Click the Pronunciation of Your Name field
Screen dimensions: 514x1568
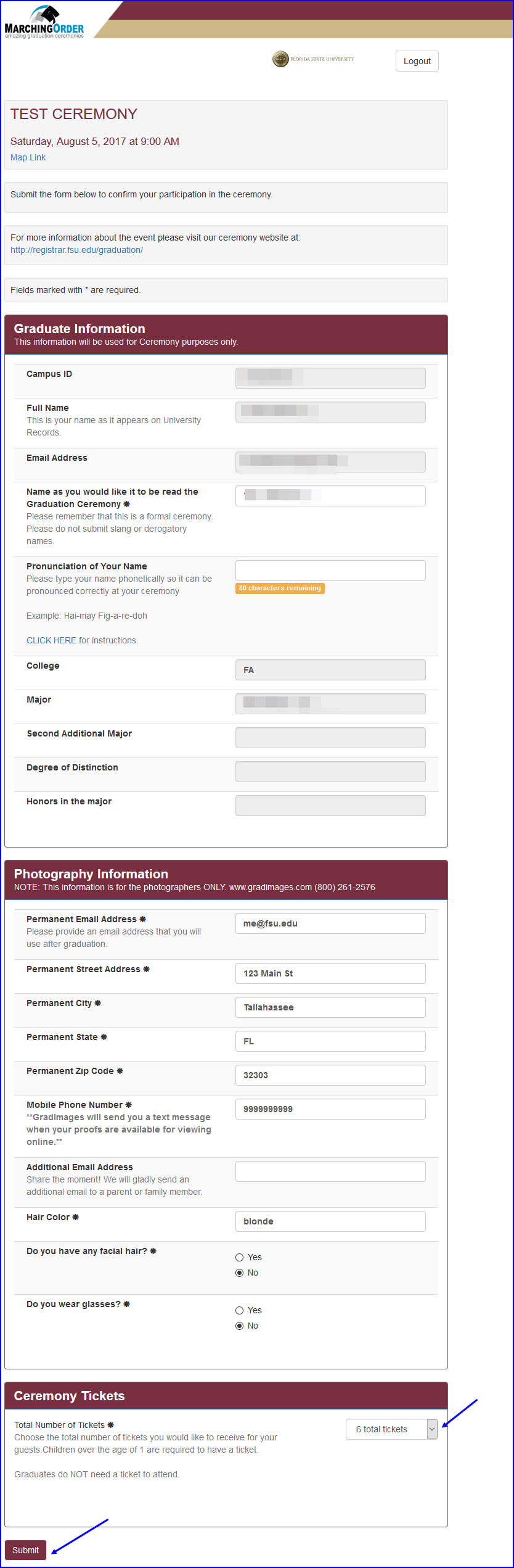coord(330,571)
